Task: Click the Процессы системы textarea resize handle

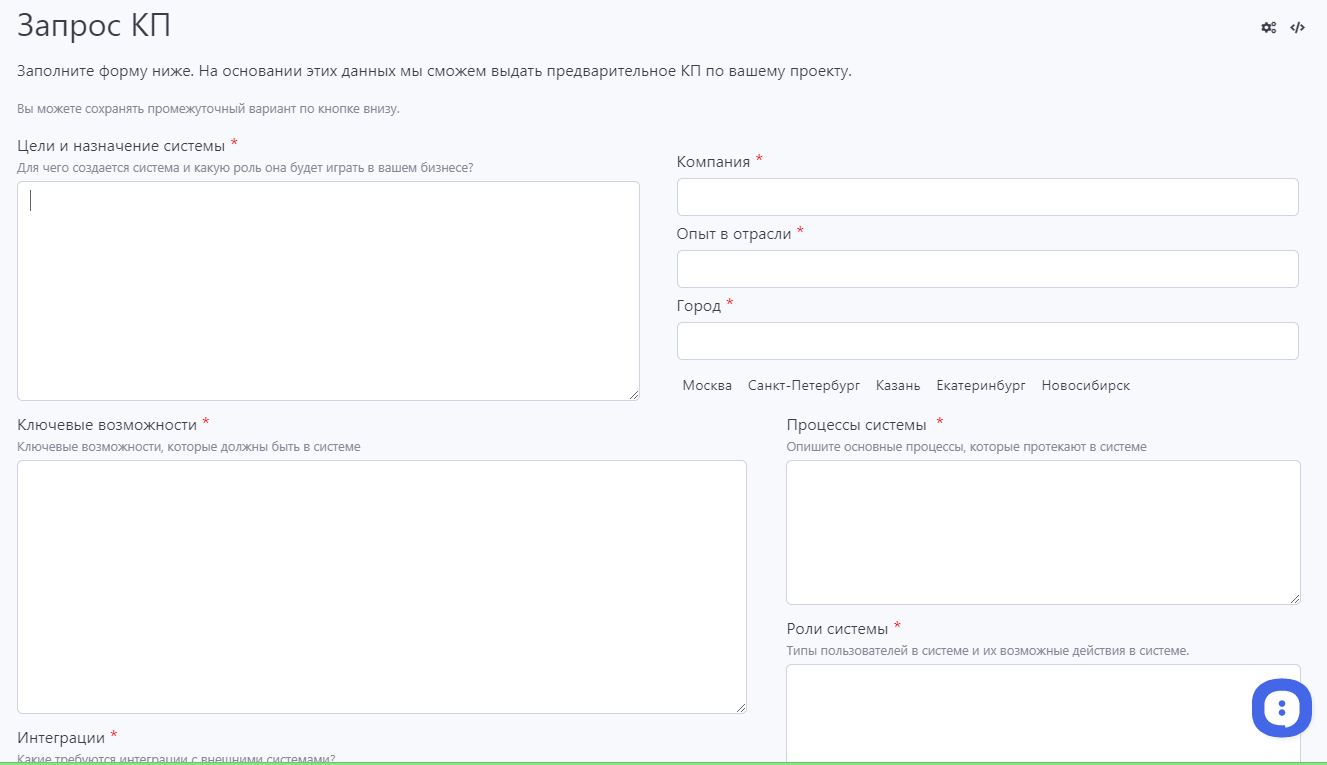Action: [1295, 599]
